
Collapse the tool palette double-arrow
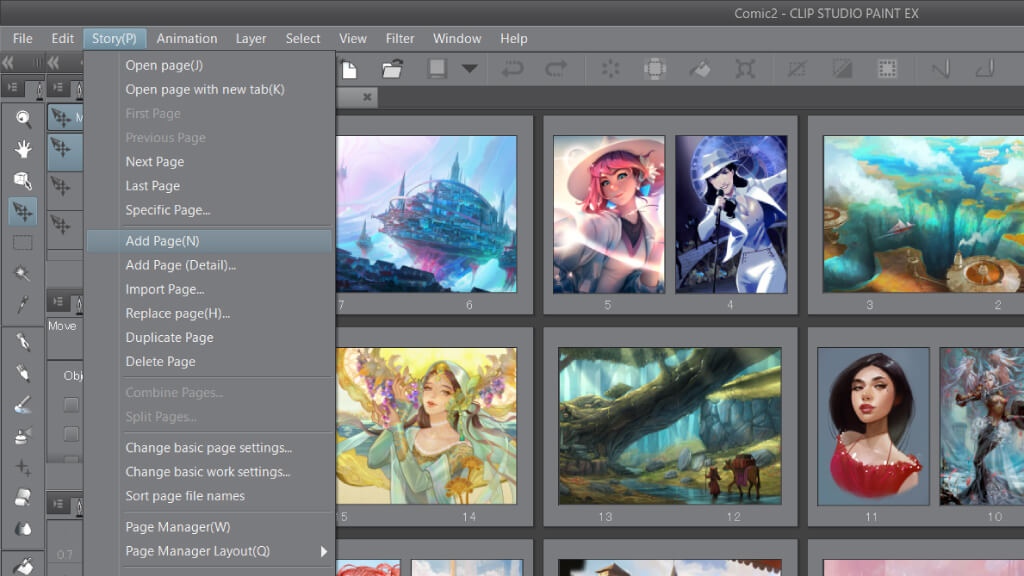10,63
